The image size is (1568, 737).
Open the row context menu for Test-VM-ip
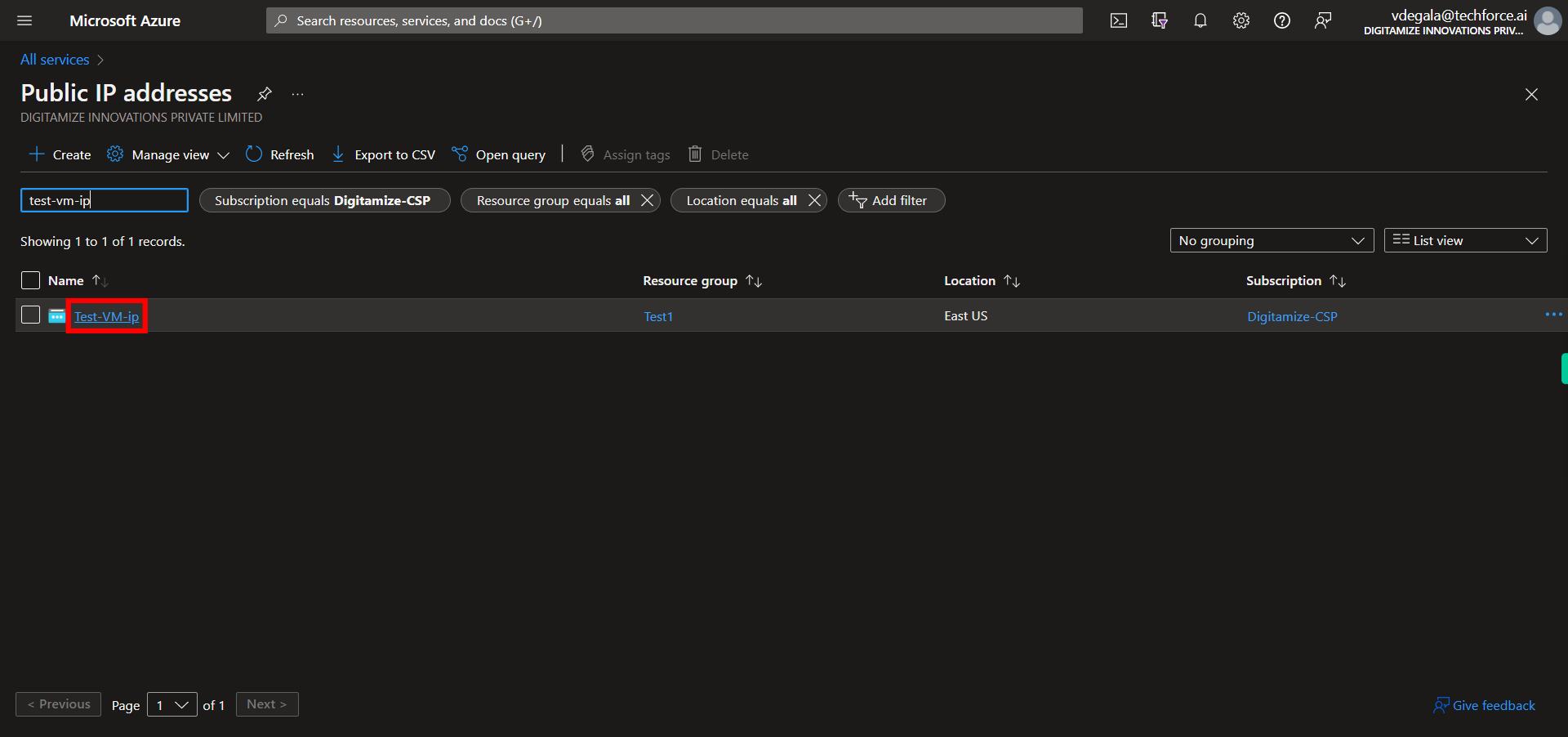(x=1553, y=315)
